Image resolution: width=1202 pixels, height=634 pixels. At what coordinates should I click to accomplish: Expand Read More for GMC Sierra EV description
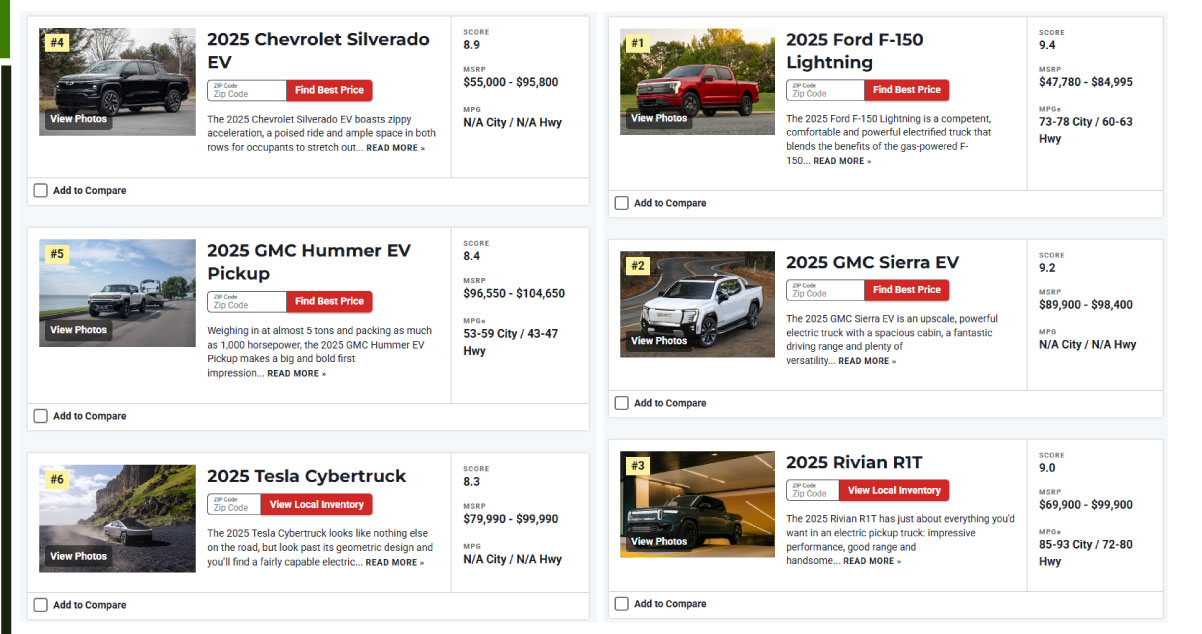tap(866, 361)
